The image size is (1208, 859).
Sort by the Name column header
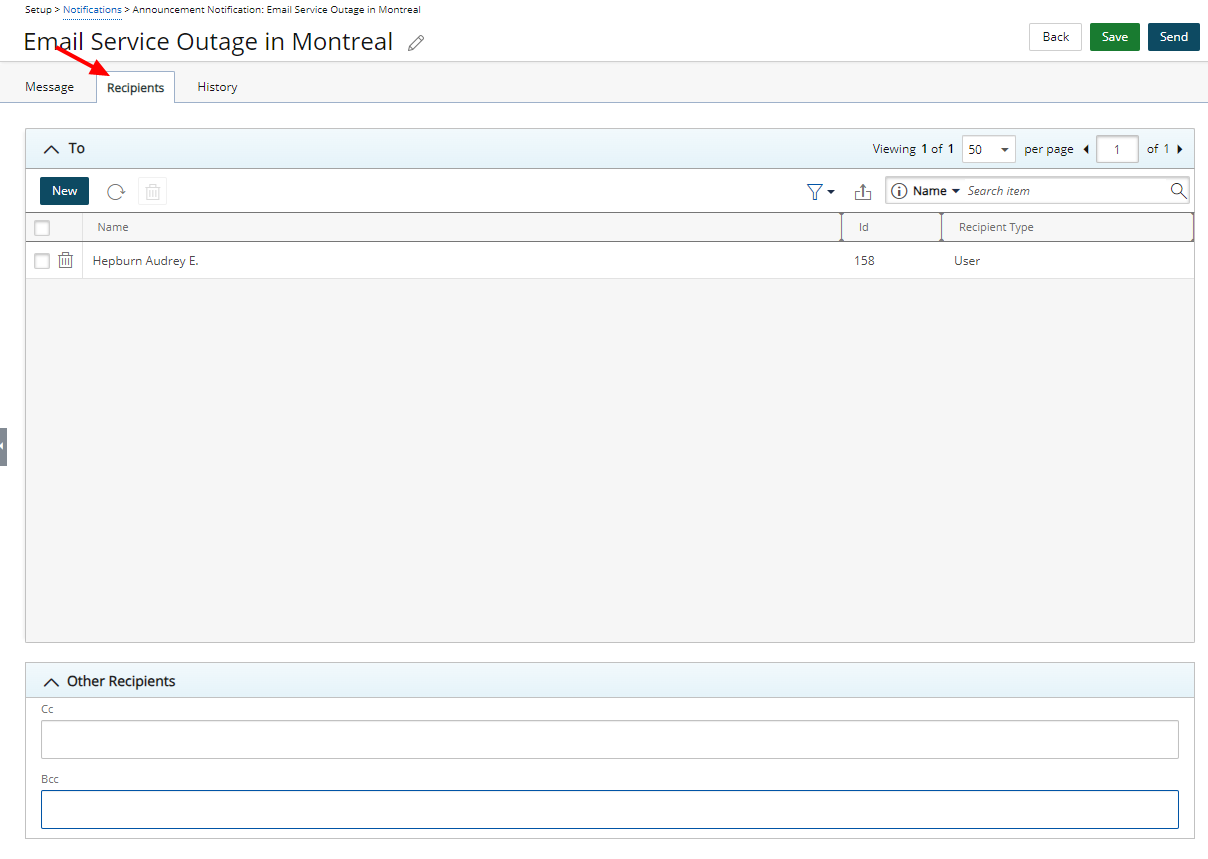click(461, 227)
